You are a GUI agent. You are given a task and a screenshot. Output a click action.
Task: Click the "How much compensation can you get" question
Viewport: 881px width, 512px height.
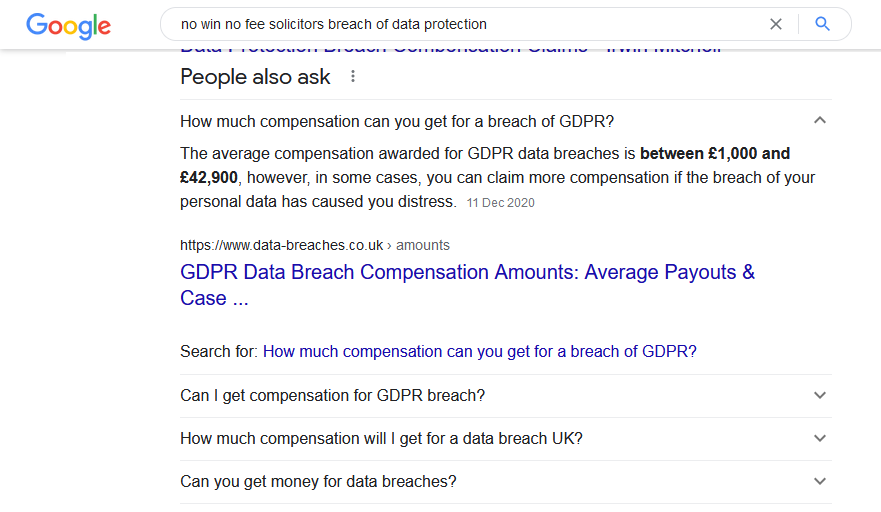click(x=397, y=121)
